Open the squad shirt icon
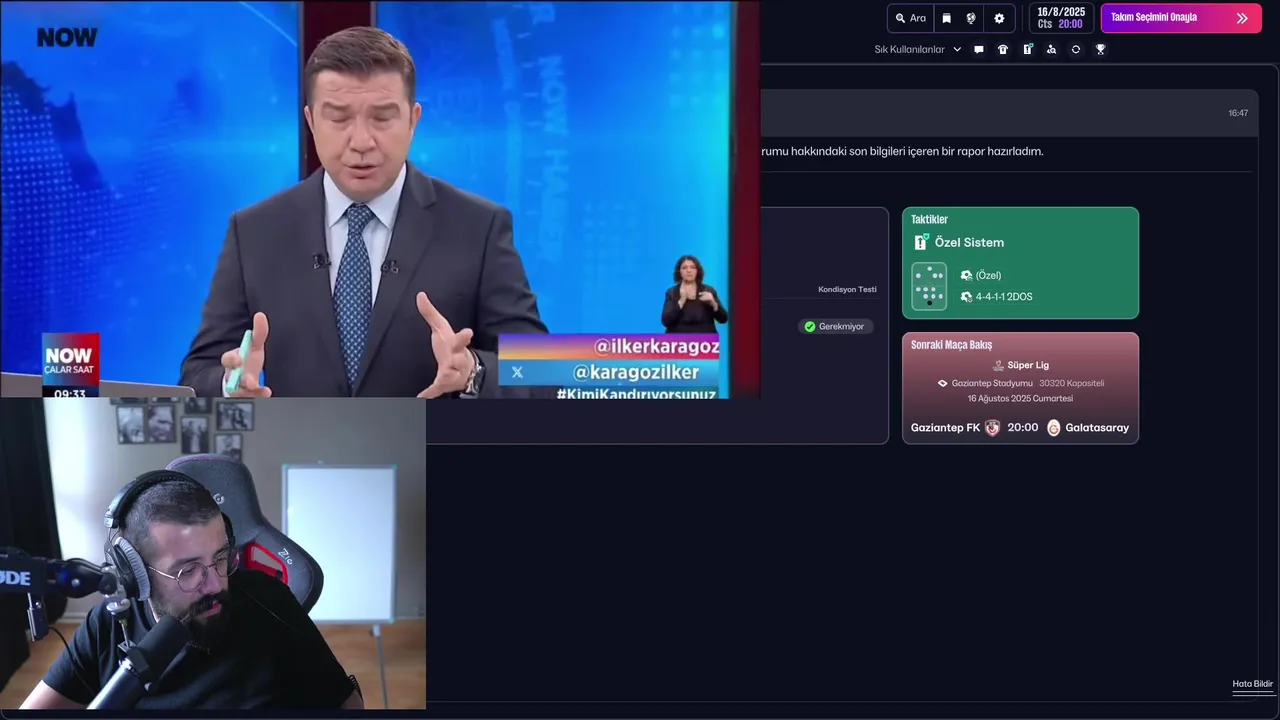Screen dimensions: 1280x720 [x=1003, y=49]
